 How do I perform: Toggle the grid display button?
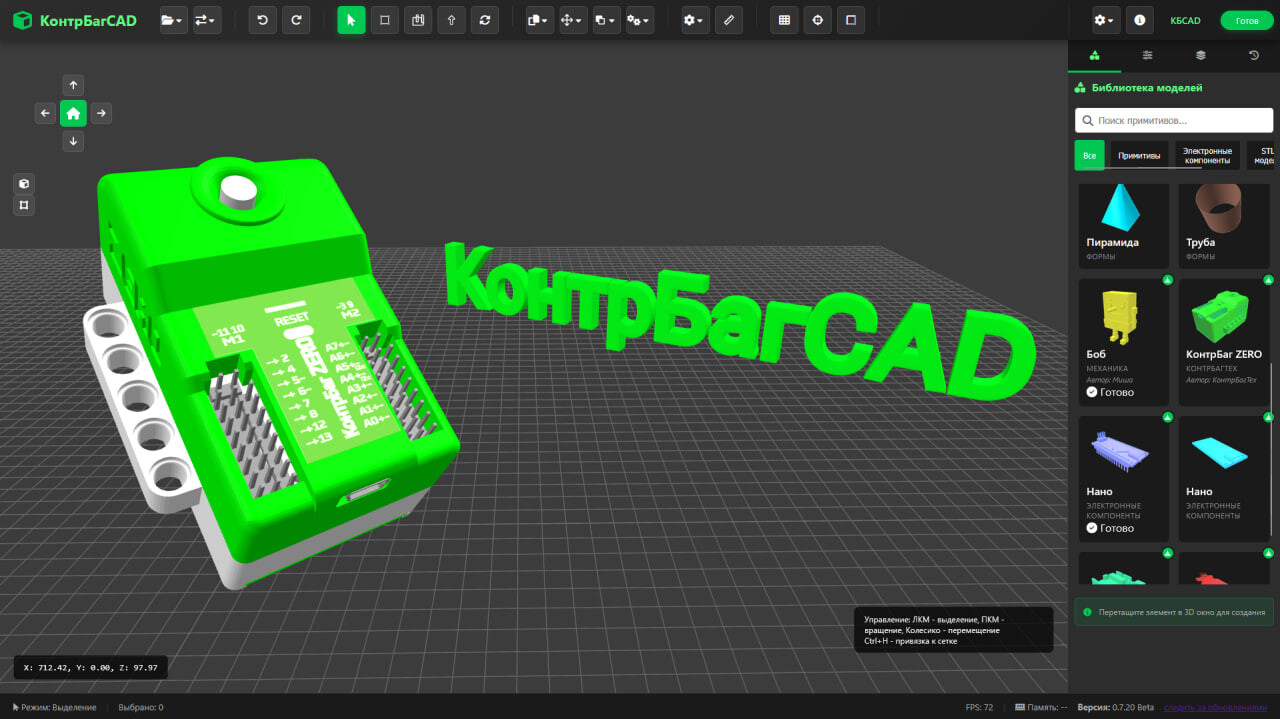pyautogui.click(x=784, y=20)
